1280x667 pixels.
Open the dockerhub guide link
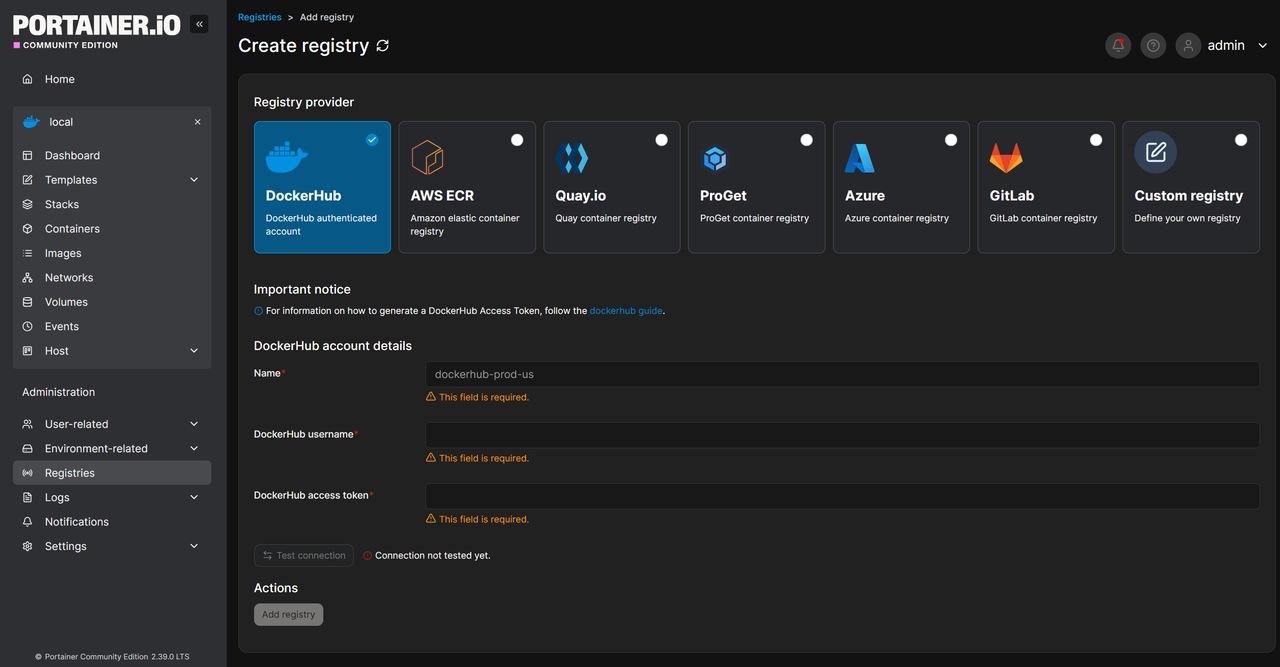pos(626,311)
